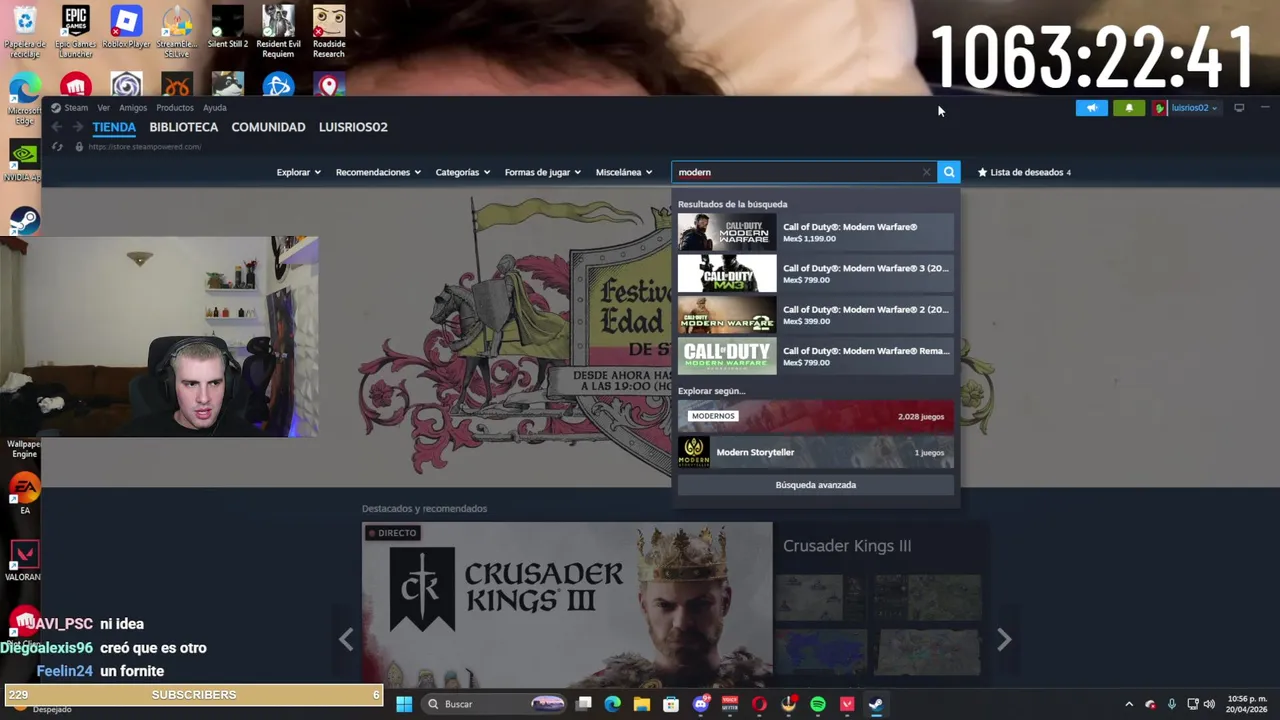The height and width of the screenshot is (720, 1280).
Task: Open the StreamElements SE.Live desktop icon
Action: tap(177, 31)
